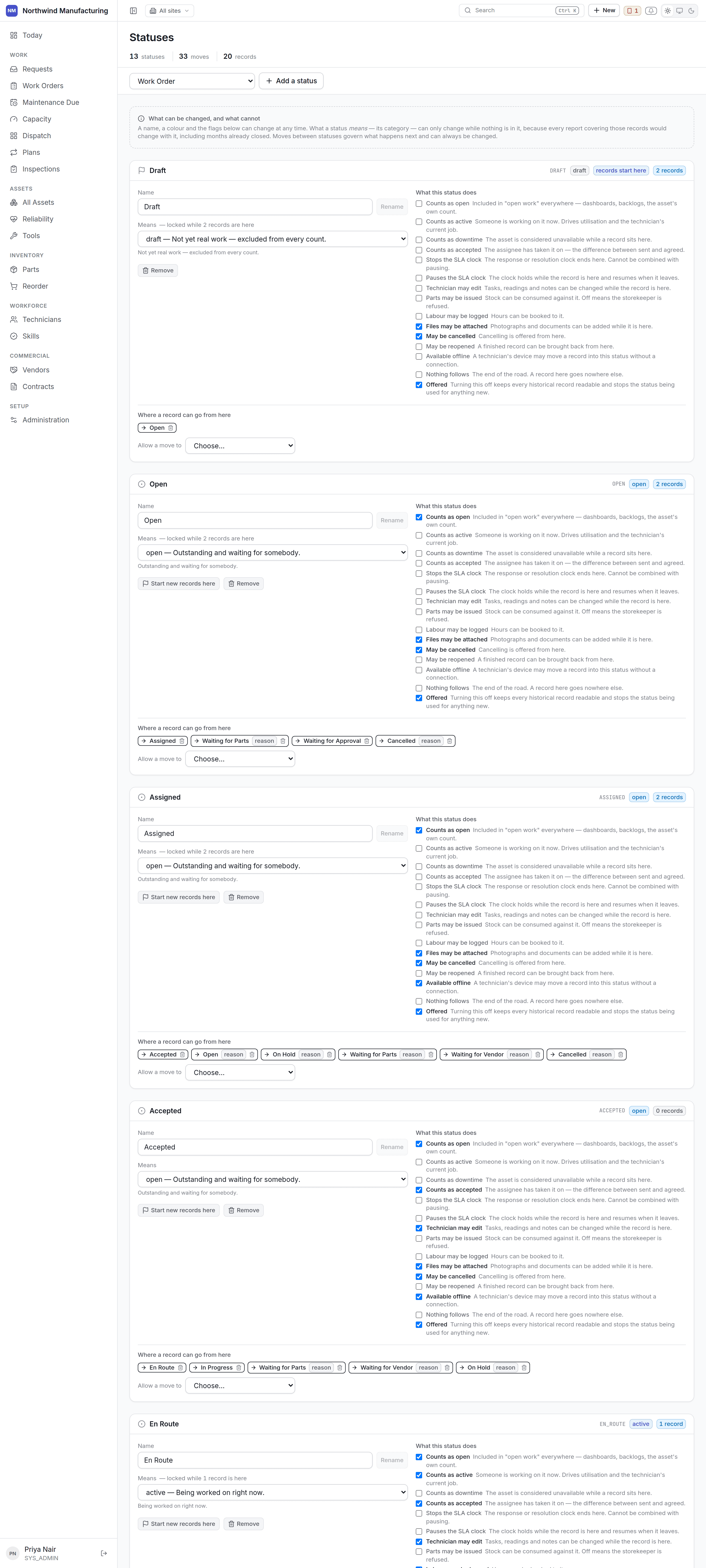
Task: Sign out using the logout icon
Action: tap(103, 1553)
